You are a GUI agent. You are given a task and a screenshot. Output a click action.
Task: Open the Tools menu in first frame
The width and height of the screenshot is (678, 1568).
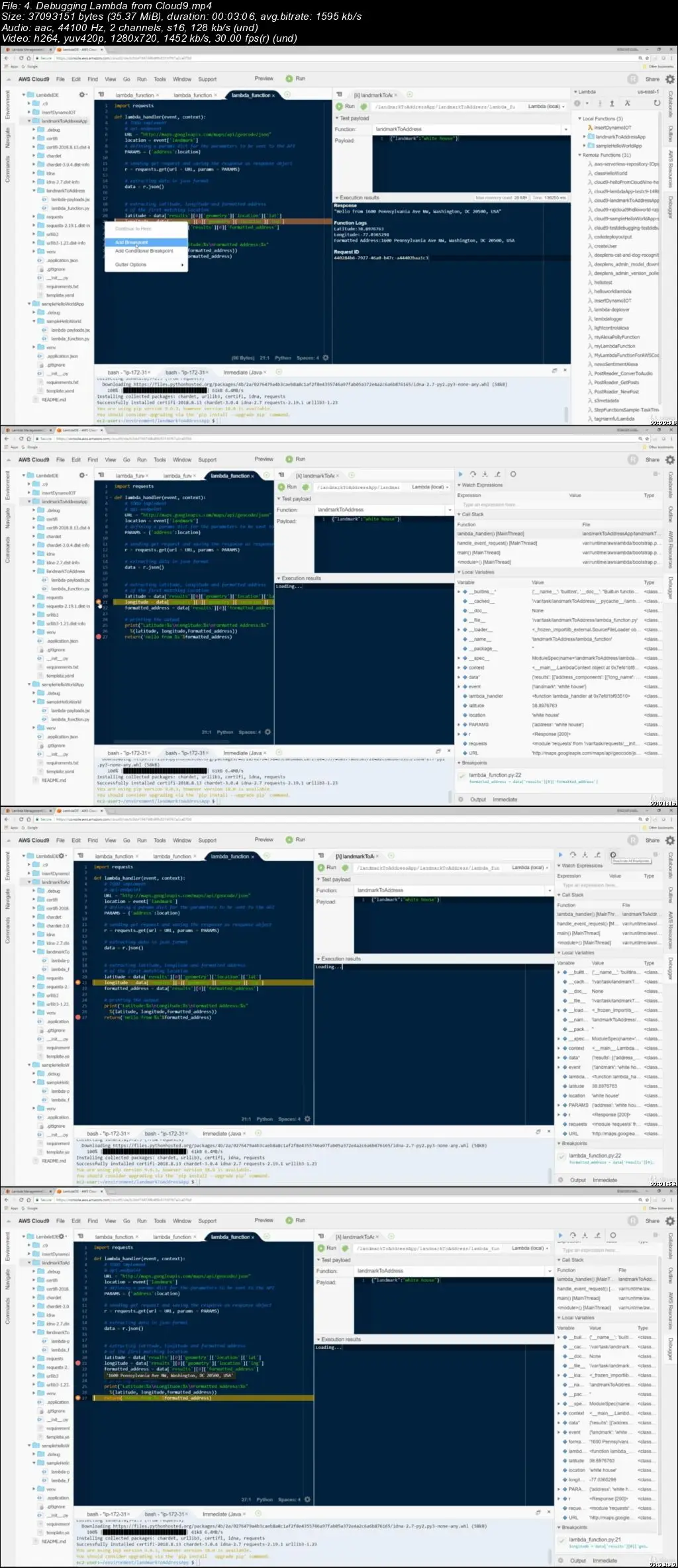tap(160, 79)
